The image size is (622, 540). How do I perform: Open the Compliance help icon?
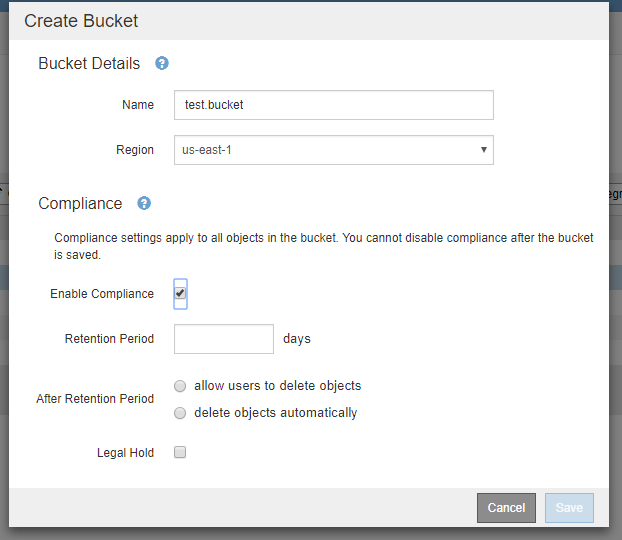(144, 203)
